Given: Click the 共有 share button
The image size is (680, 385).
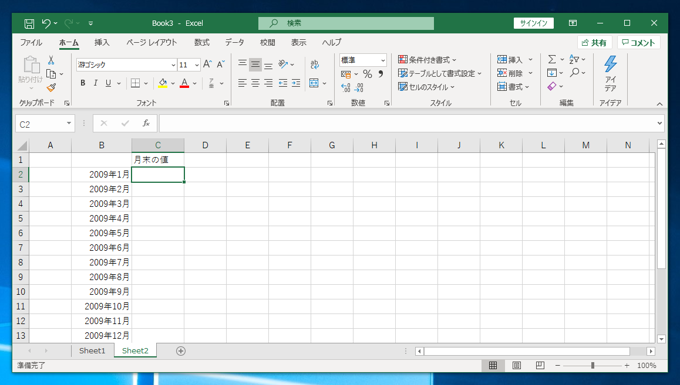Looking at the screenshot, I should (594, 42).
